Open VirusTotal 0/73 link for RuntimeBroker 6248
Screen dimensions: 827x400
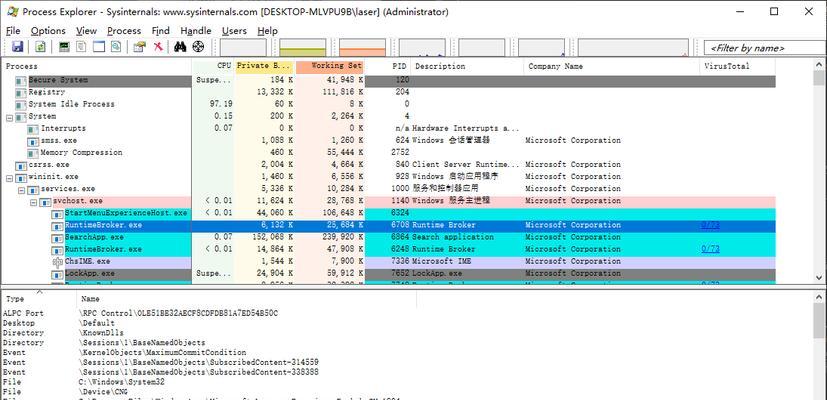point(710,249)
